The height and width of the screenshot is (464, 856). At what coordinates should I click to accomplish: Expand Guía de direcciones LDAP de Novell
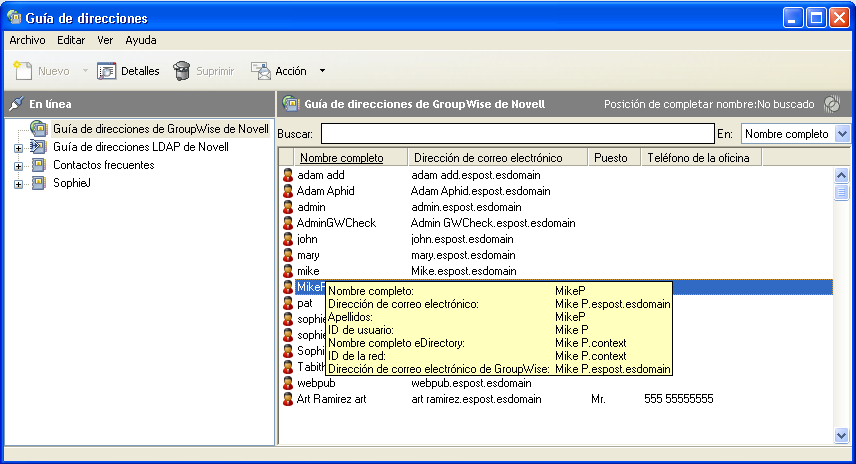[19, 148]
